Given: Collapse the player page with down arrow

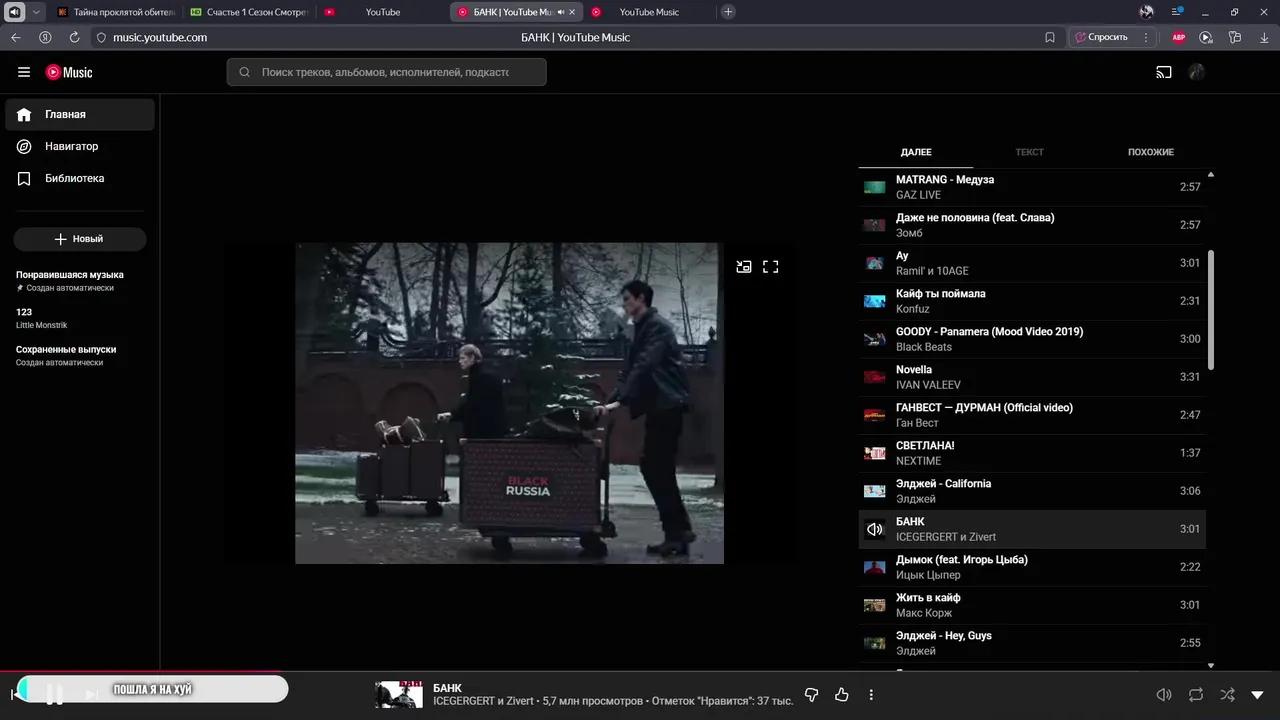Looking at the screenshot, I should tap(1258, 694).
